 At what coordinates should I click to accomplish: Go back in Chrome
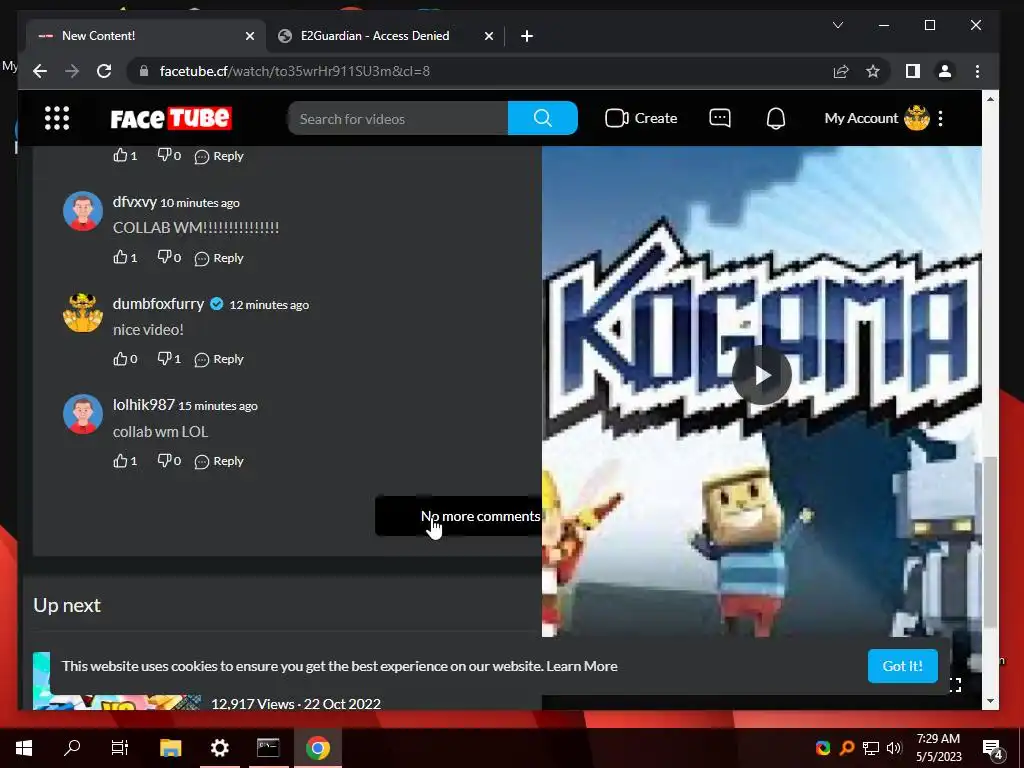click(x=40, y=71)
